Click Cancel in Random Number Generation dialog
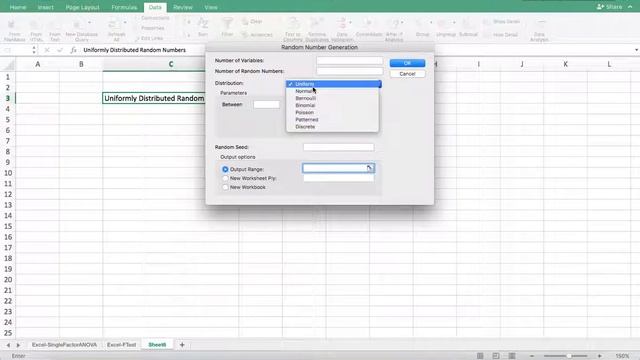This screenshot has height=360, width=640. pyautogui.click(x=407, y=74)
